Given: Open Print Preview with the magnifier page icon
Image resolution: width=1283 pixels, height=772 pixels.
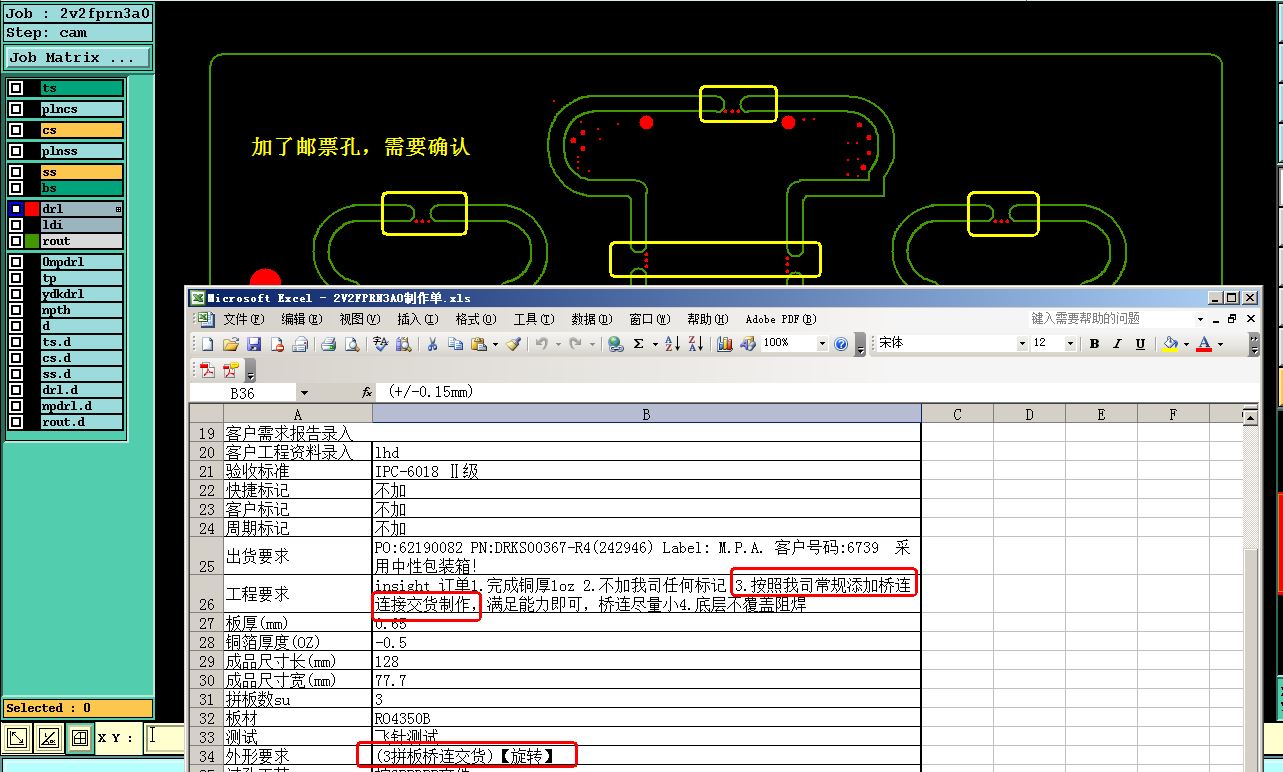Looking at the screenshot, I should pyautogui.click(x=352, y=344).
